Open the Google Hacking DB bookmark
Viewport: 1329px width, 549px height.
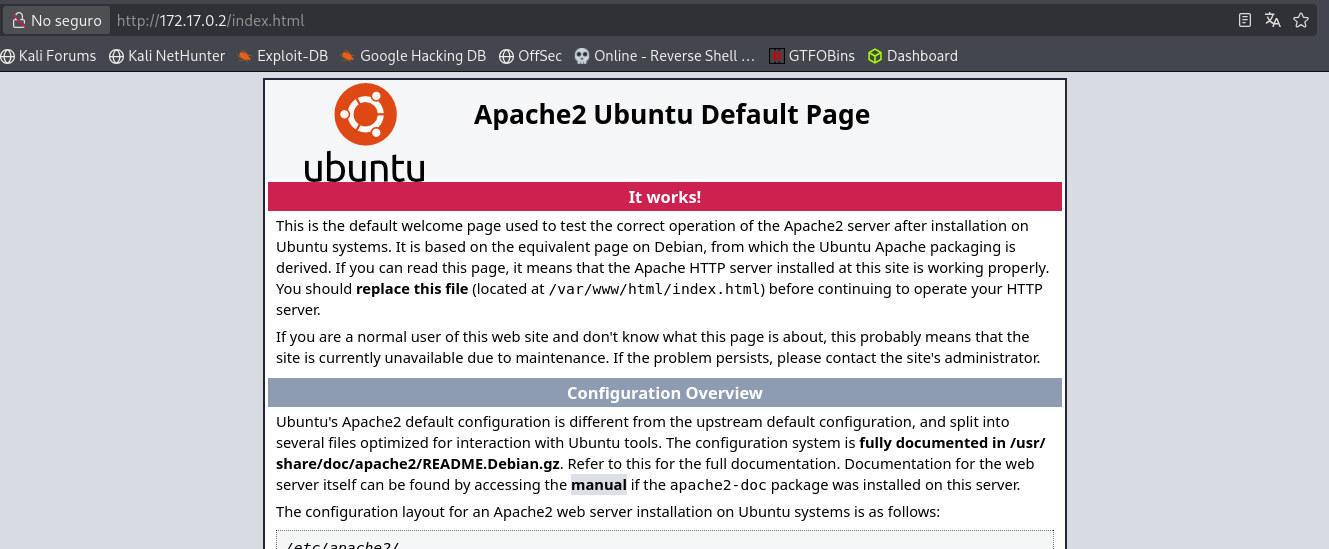(x=413, y=56)
